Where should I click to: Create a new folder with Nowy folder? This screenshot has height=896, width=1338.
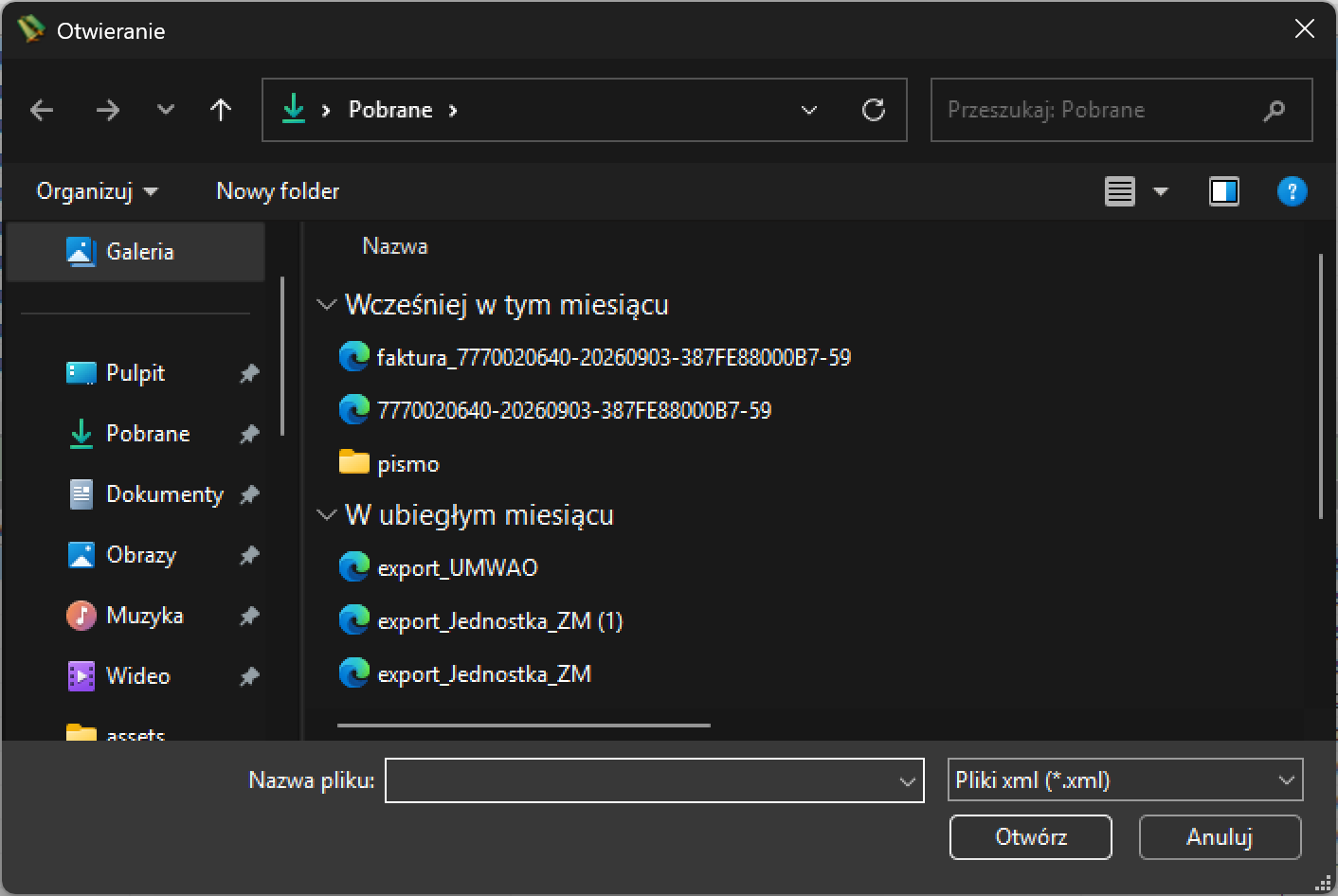278,191
